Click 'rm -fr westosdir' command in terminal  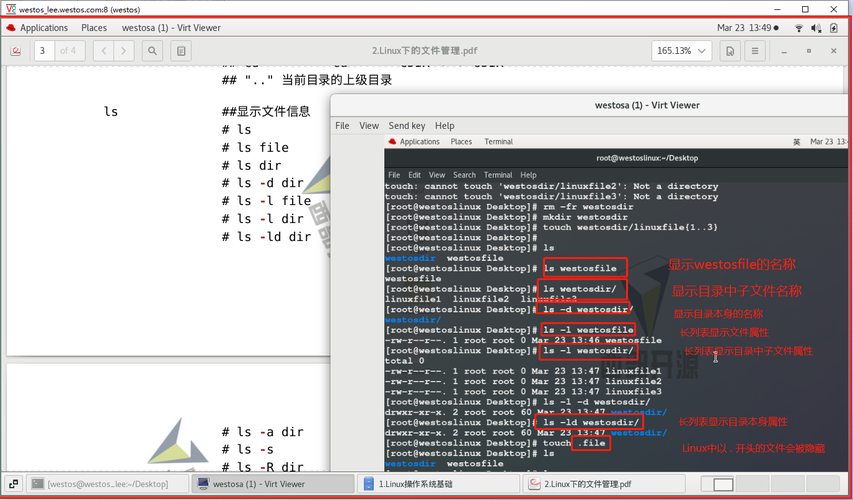588,207
